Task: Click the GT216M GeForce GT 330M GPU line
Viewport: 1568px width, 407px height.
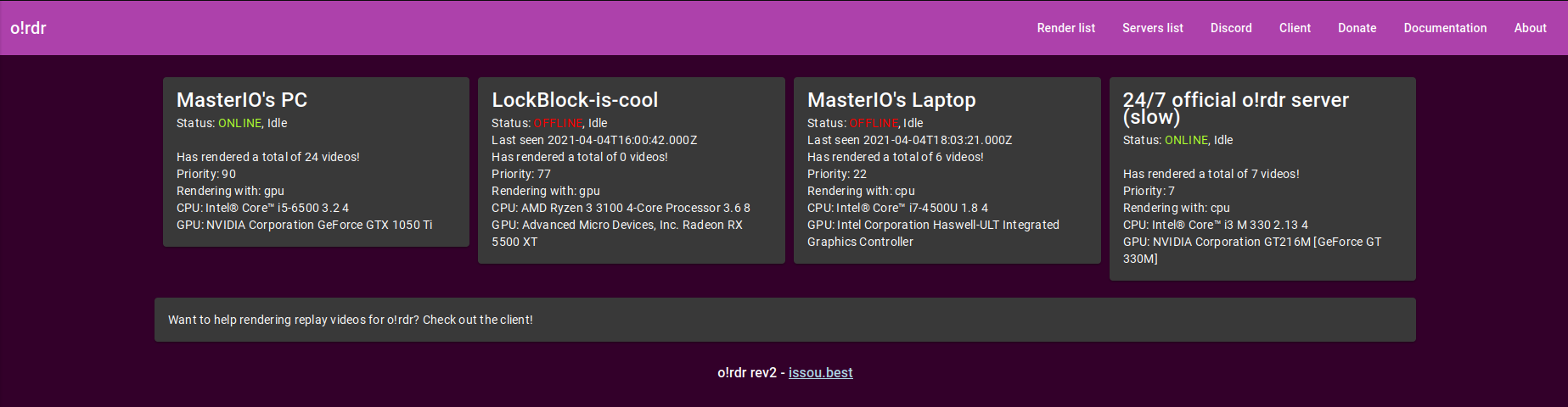Action: click(x=1252, y=250)
